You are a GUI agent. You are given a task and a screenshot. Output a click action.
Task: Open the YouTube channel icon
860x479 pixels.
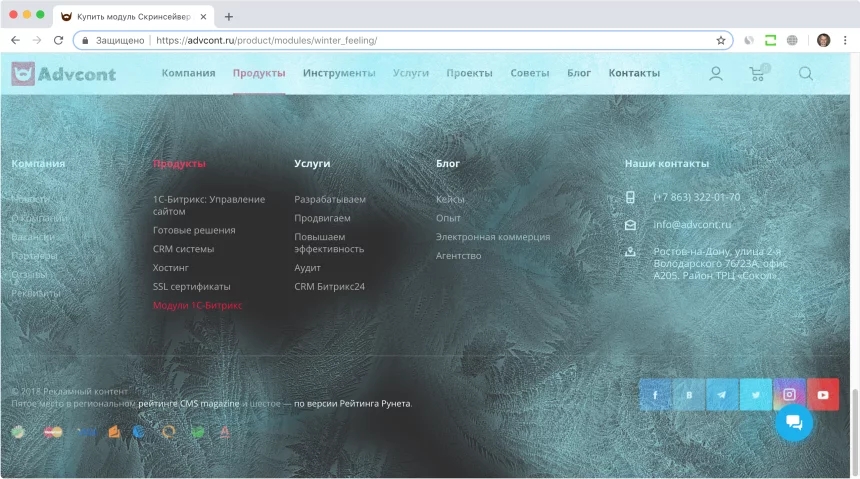pos(823,395)
